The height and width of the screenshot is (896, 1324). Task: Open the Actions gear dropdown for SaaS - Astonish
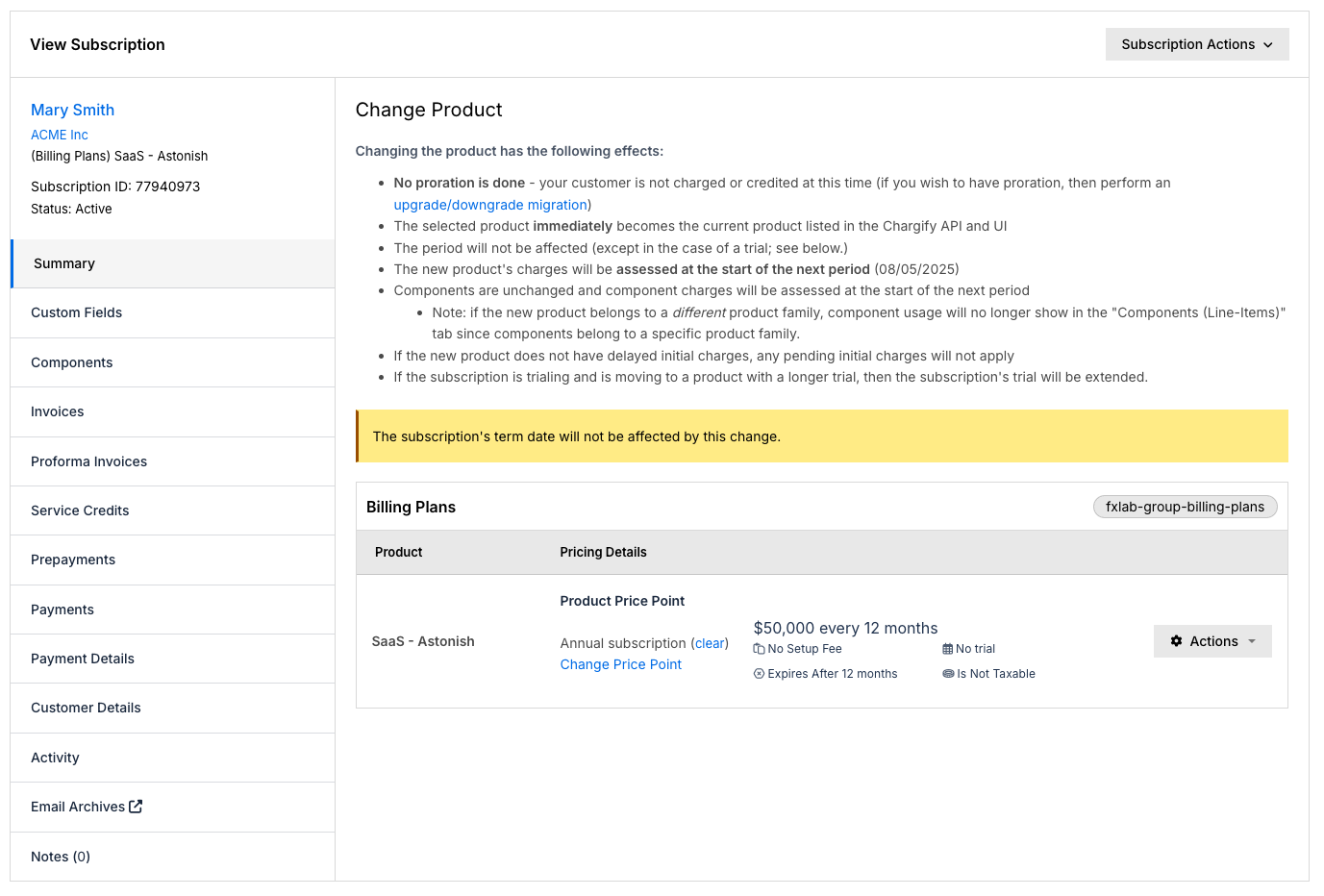1212,641
